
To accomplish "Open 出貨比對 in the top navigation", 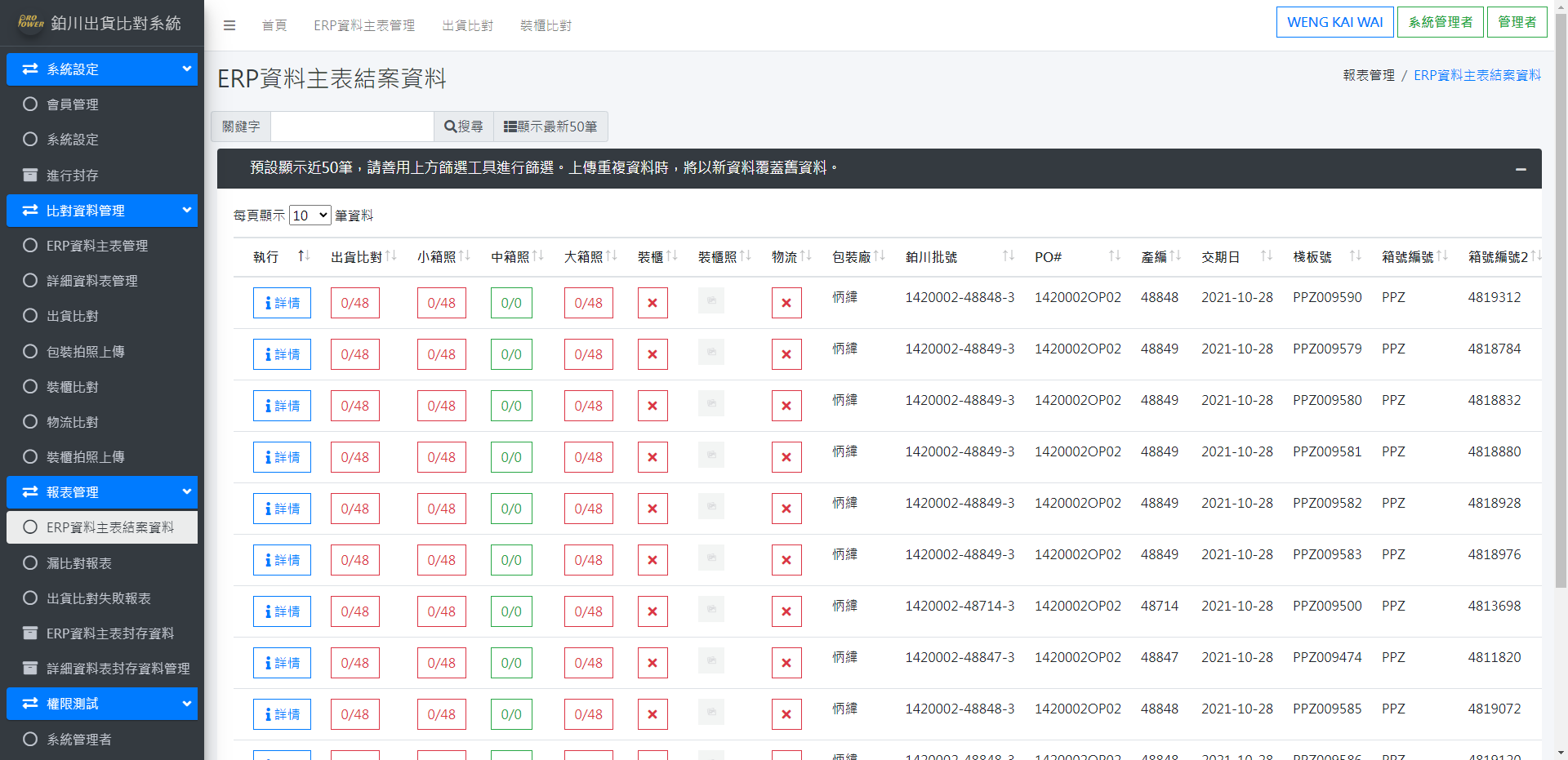I will [467, 25].
